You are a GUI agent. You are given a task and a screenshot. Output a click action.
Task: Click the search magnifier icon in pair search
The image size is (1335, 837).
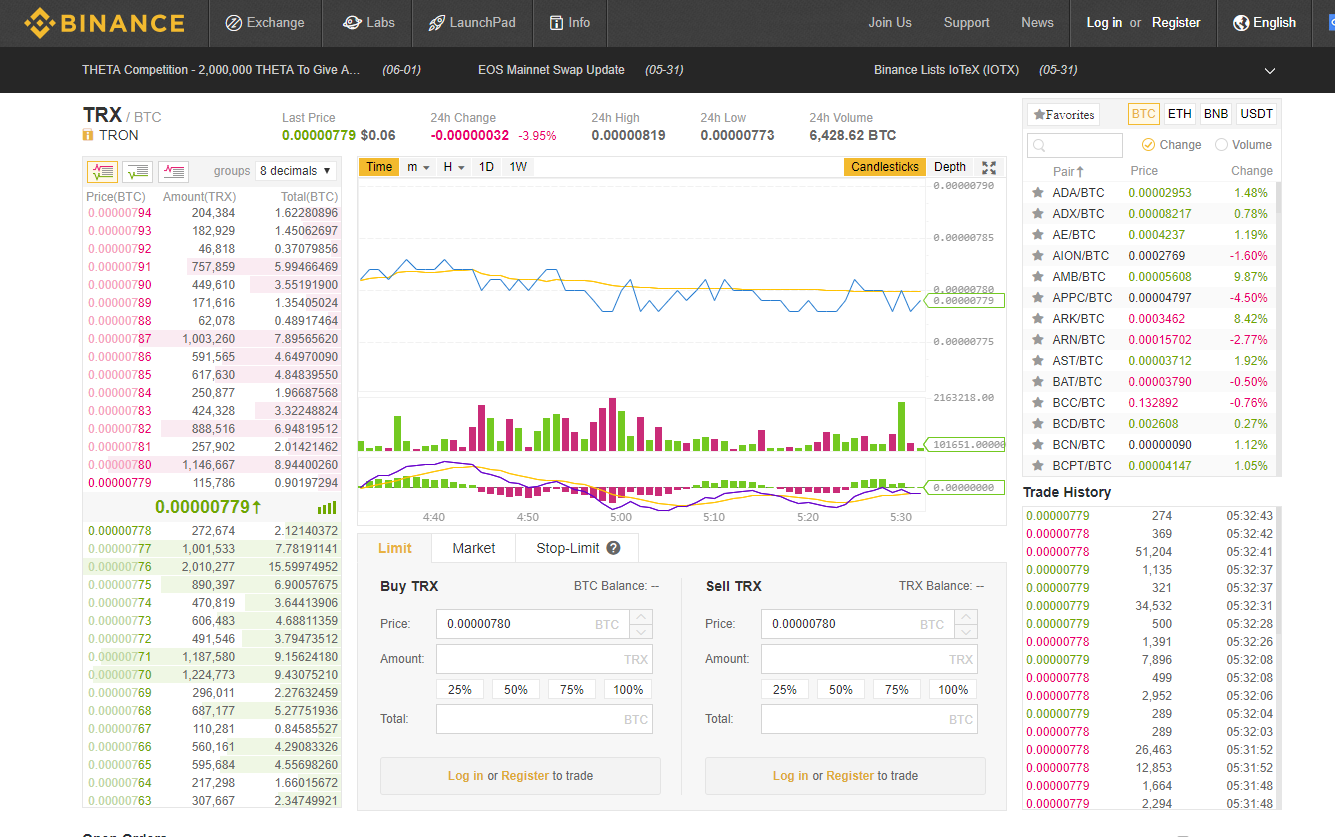1041,146
